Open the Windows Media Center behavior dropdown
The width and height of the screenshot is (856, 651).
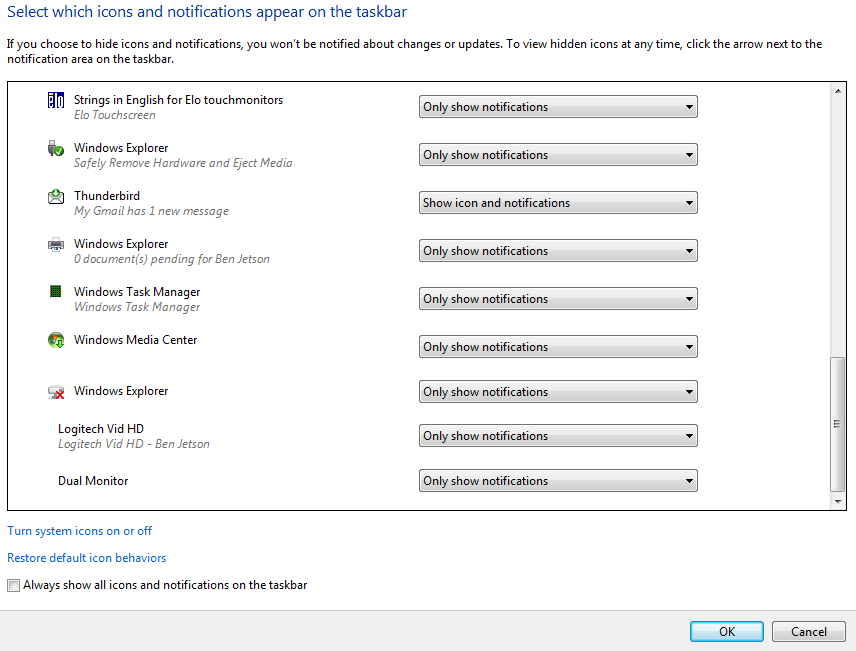tap(558, 347)
